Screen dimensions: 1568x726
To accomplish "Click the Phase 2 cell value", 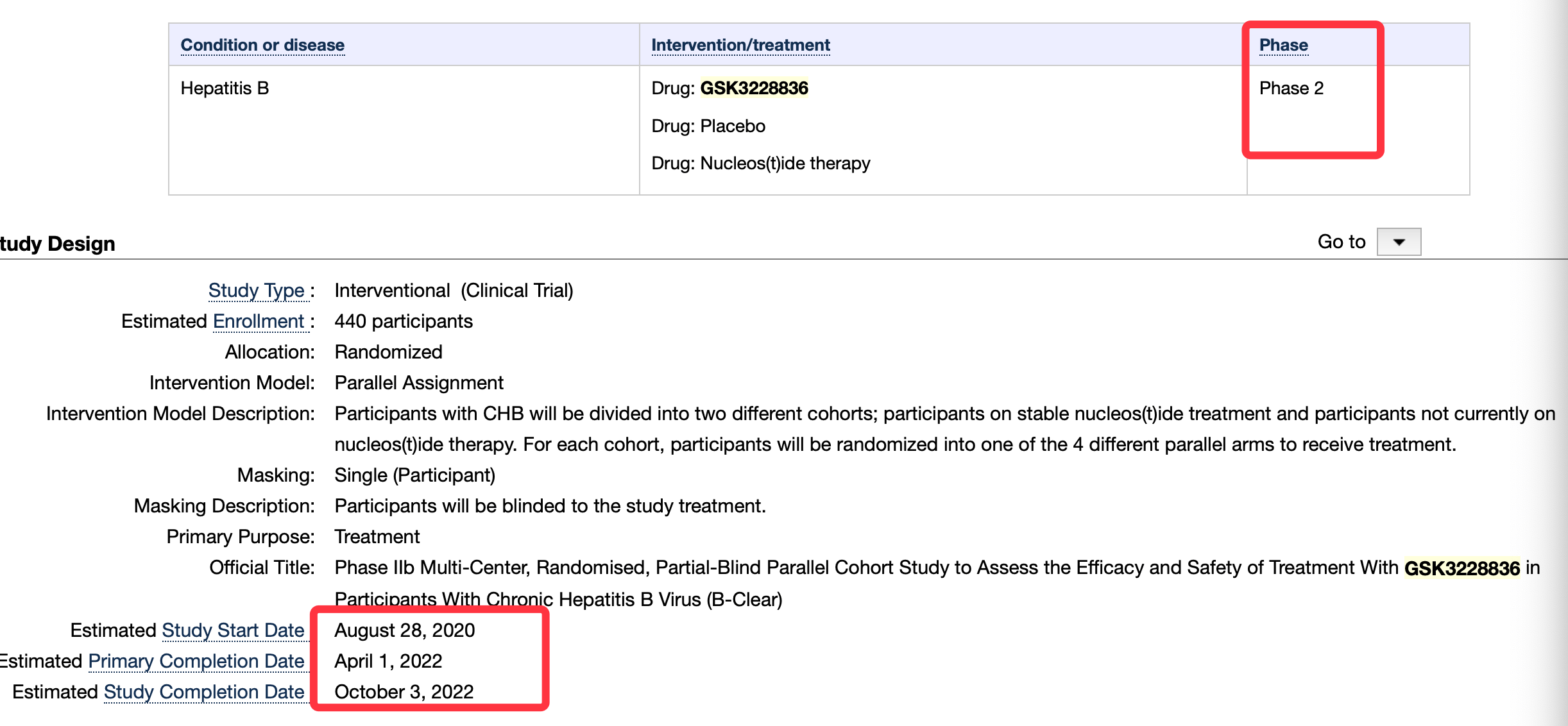I will [1291, 88].
